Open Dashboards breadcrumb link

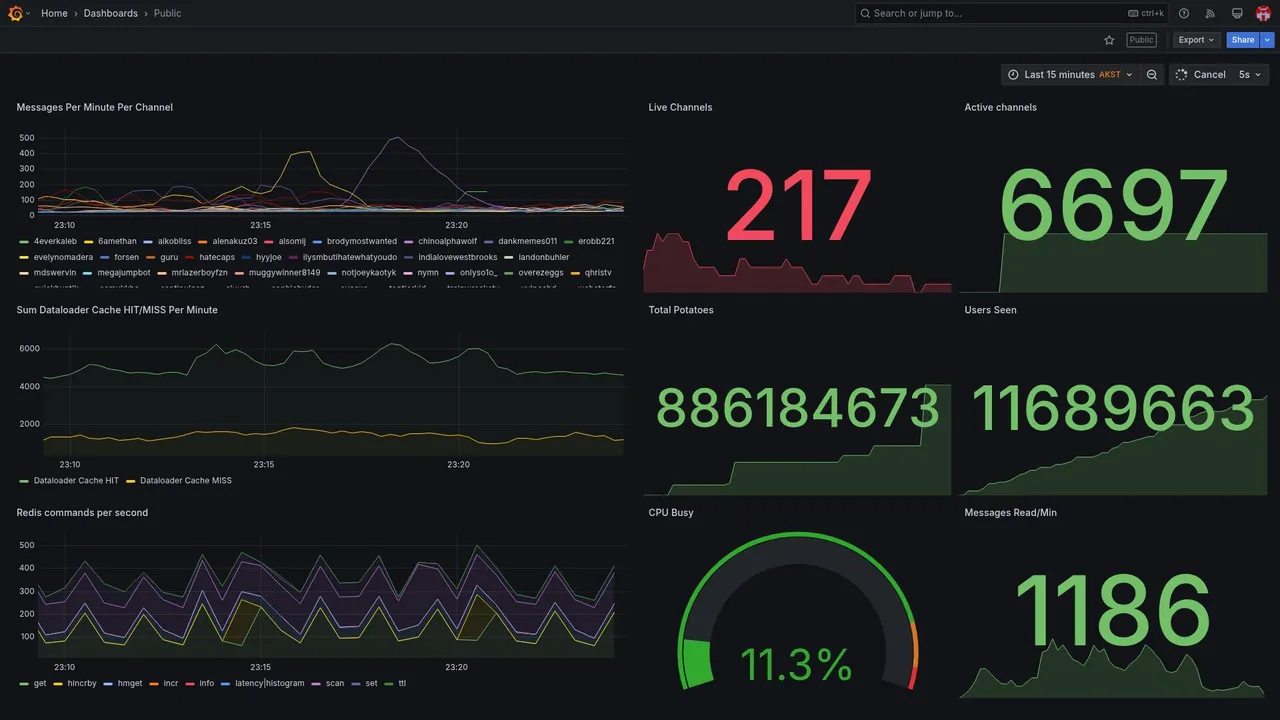111,13
